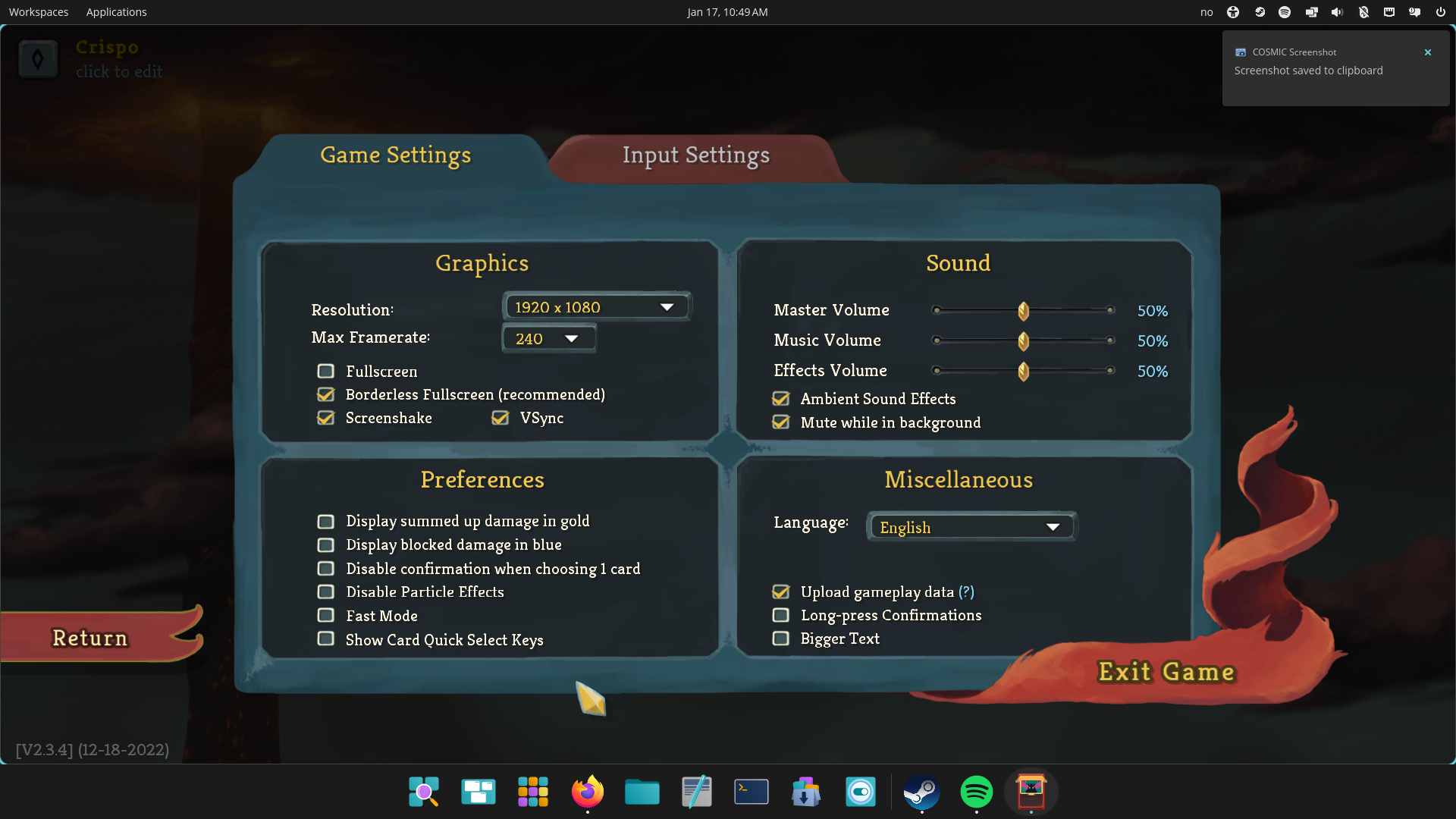Screen dimensions: 1456x819
Task: Disable the VSync checkbox
Action: (x=500, y=418)
